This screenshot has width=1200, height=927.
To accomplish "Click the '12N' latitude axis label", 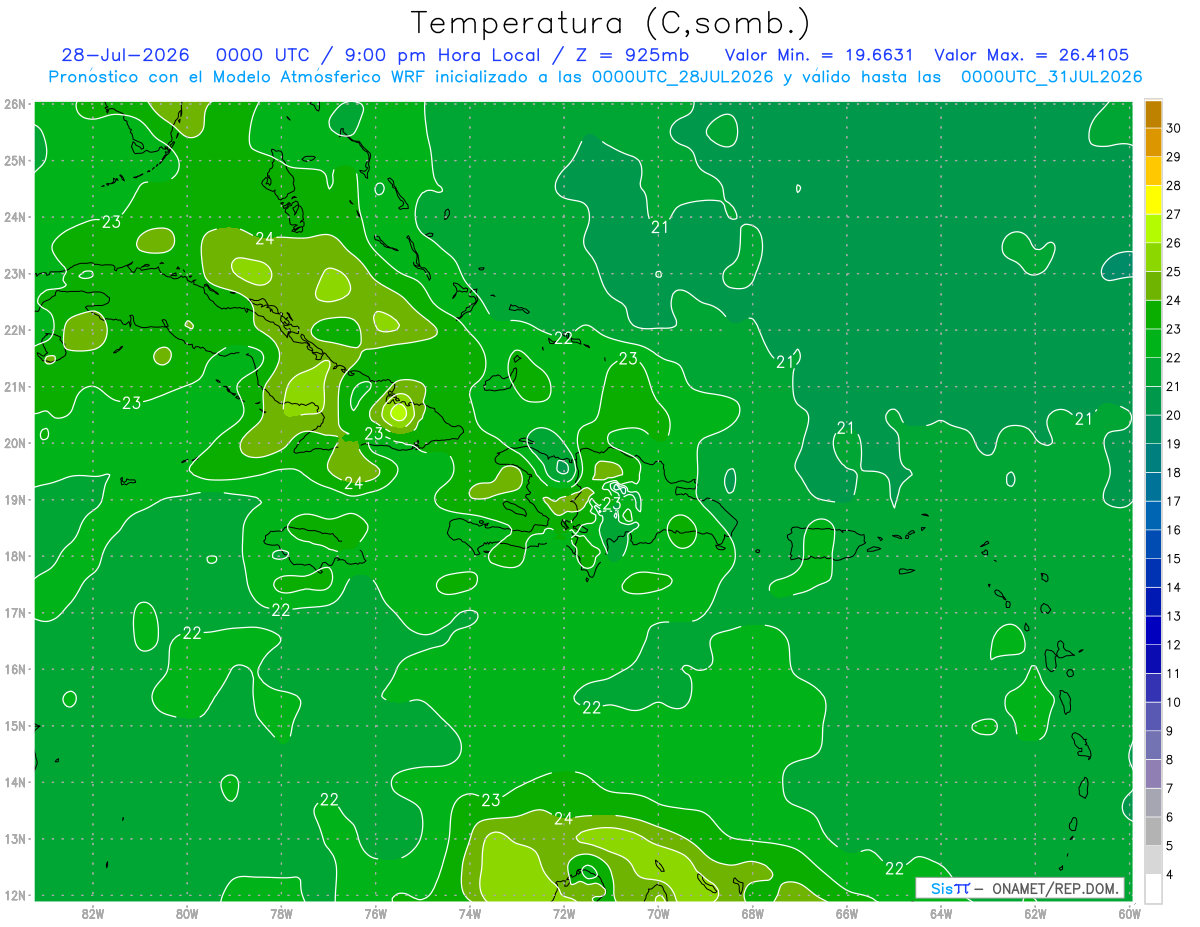I will (14, 896).
